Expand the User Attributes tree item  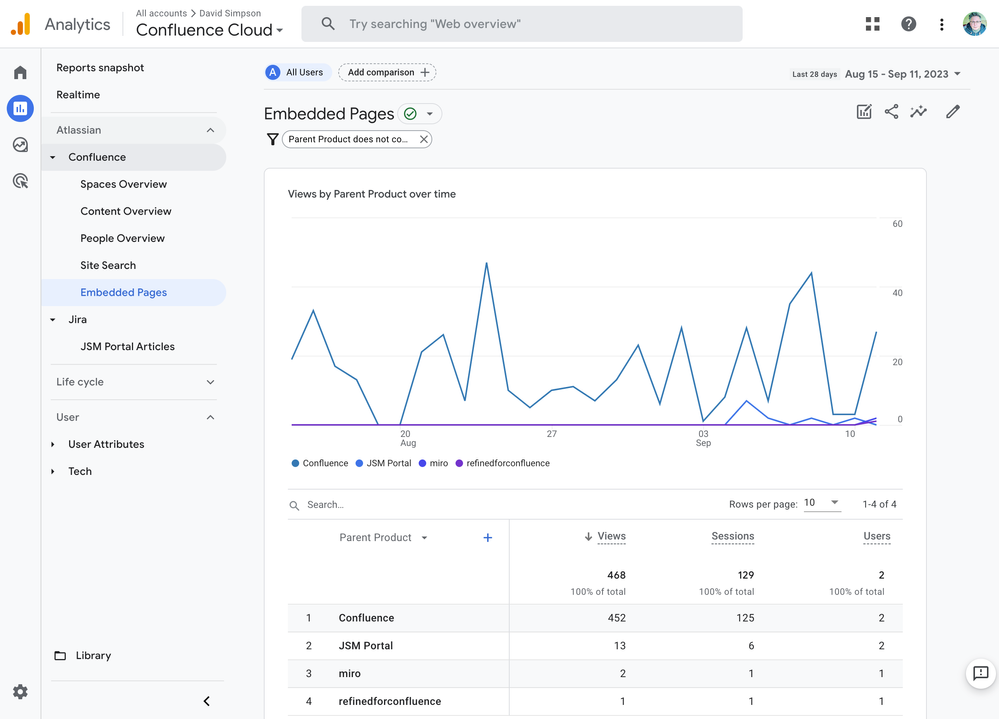[x=53, y=445]
